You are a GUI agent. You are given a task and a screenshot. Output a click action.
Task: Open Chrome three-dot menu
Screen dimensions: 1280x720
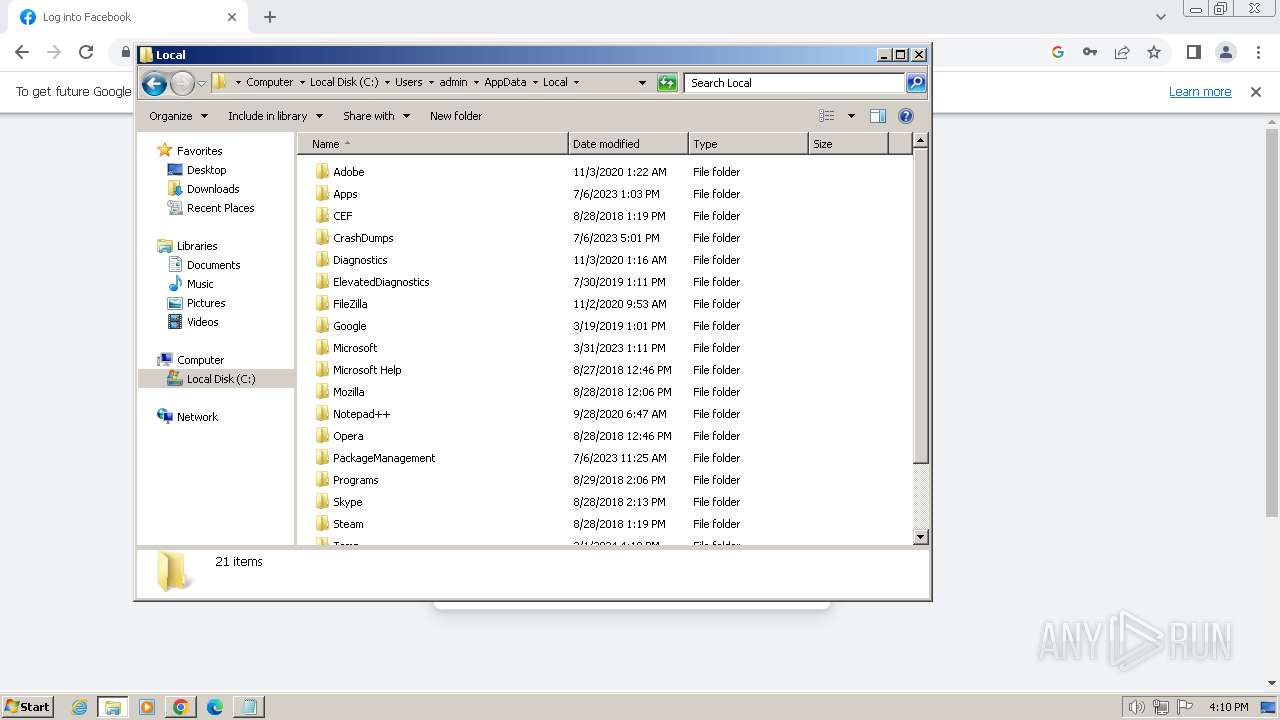(1258, 52)
